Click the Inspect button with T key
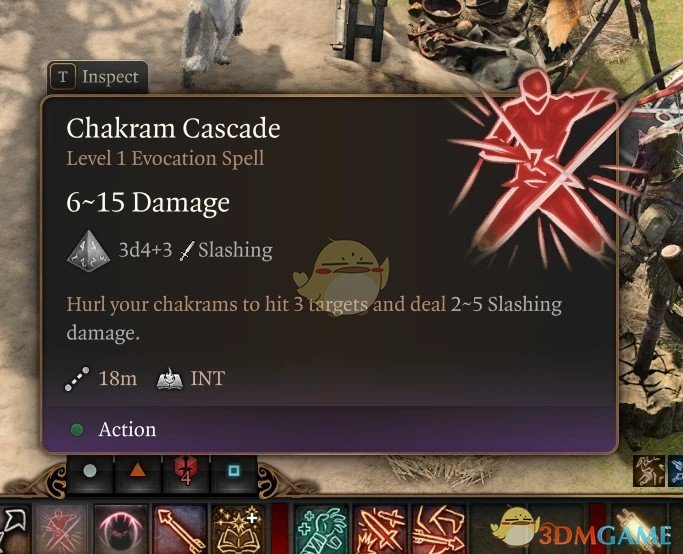This screenshot has height=554, width=683. [98, 77]
